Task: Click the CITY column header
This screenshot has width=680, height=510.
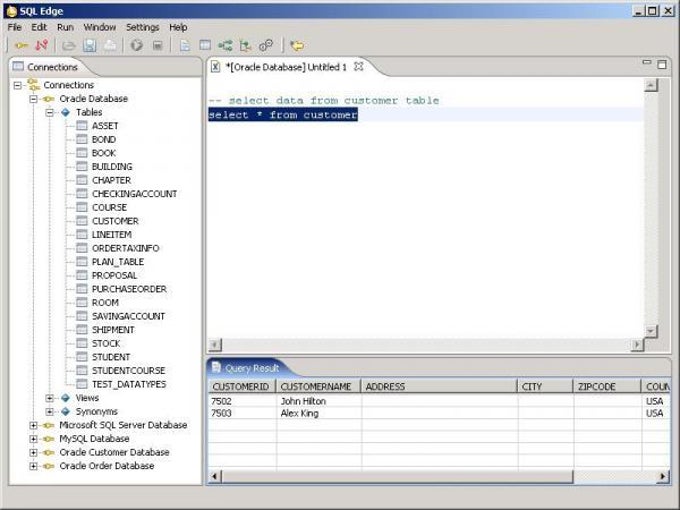Action: (546, 386)
